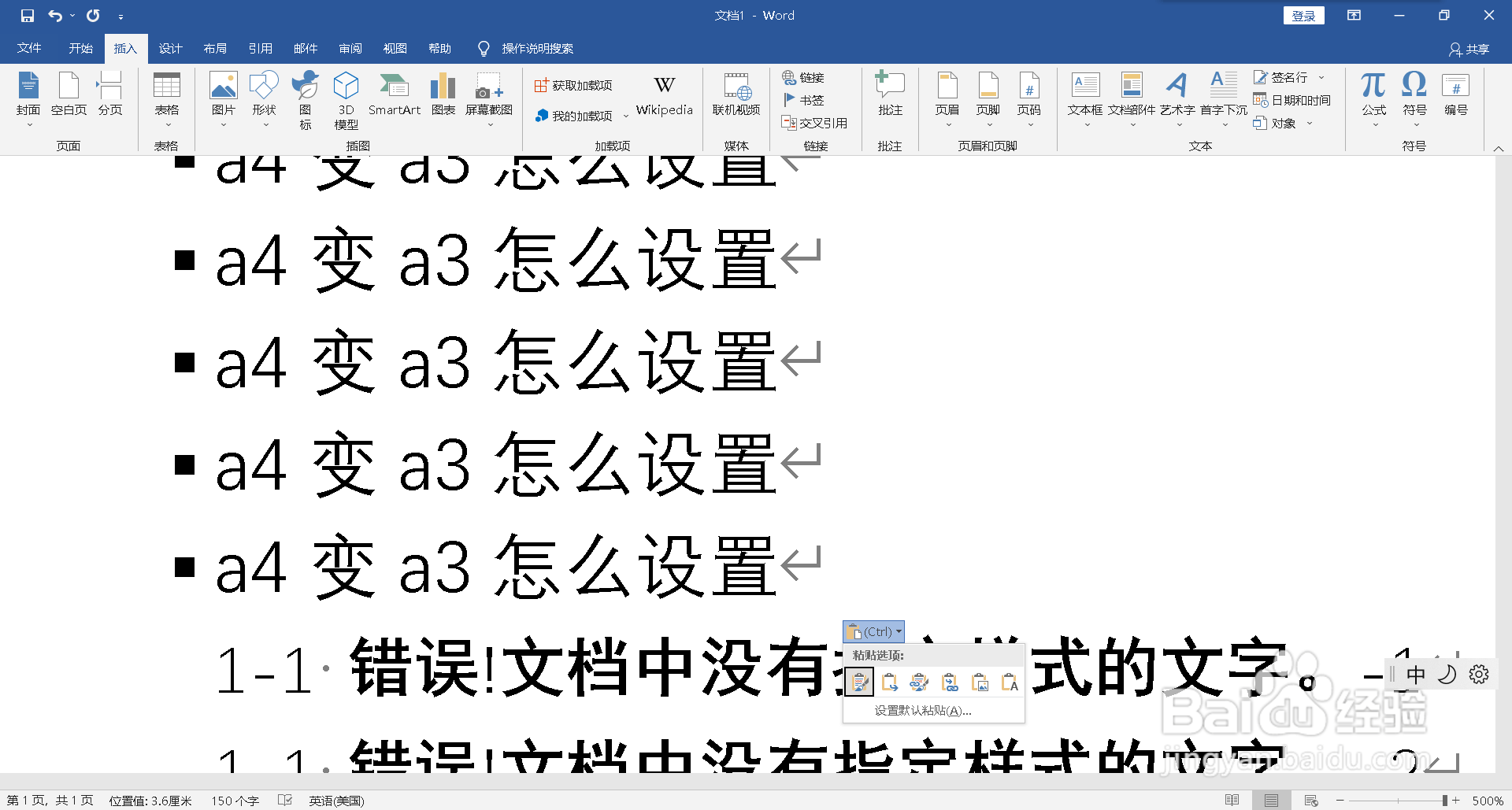
Task: Insert a 3D 模型
Action: point(346,100)
